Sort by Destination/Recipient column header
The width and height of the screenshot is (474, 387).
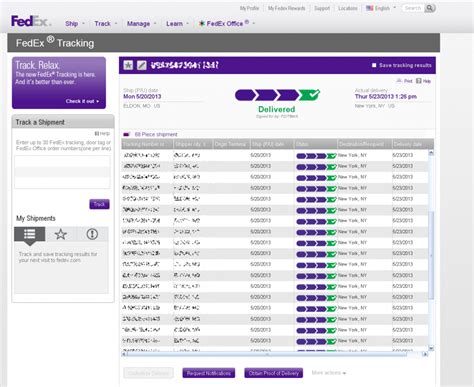364,144
